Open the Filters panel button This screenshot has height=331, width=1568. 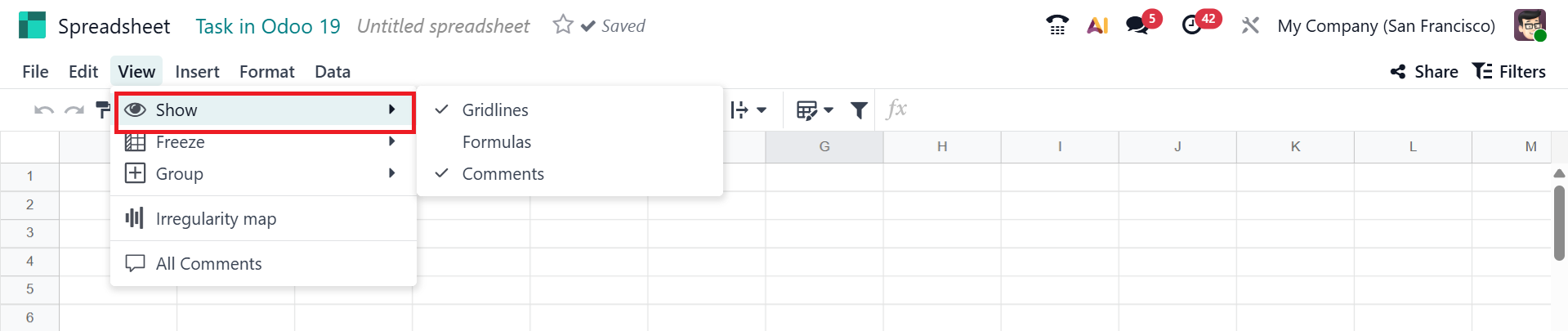tap(1509, 72)
